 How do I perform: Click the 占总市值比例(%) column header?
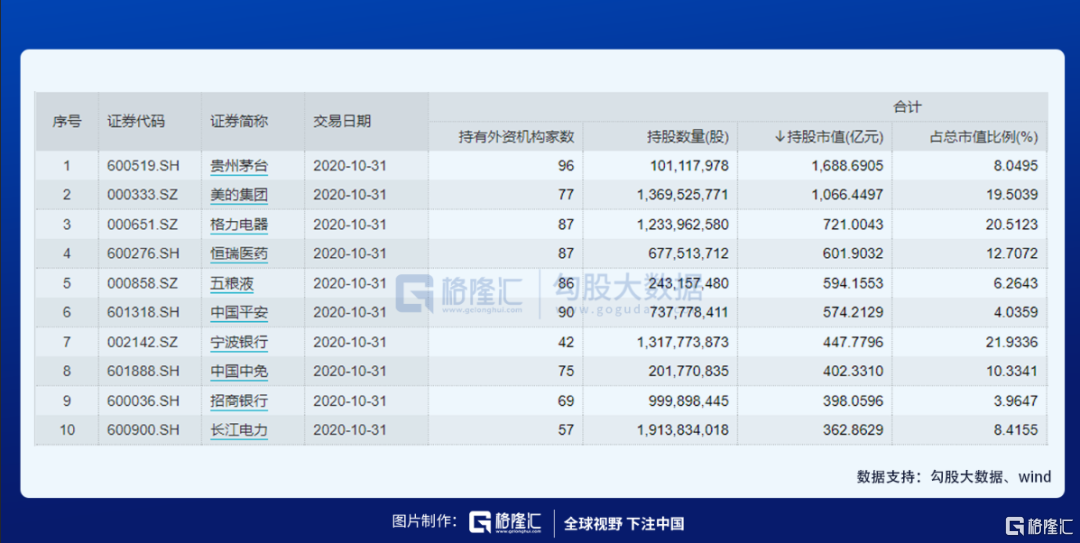984,137
